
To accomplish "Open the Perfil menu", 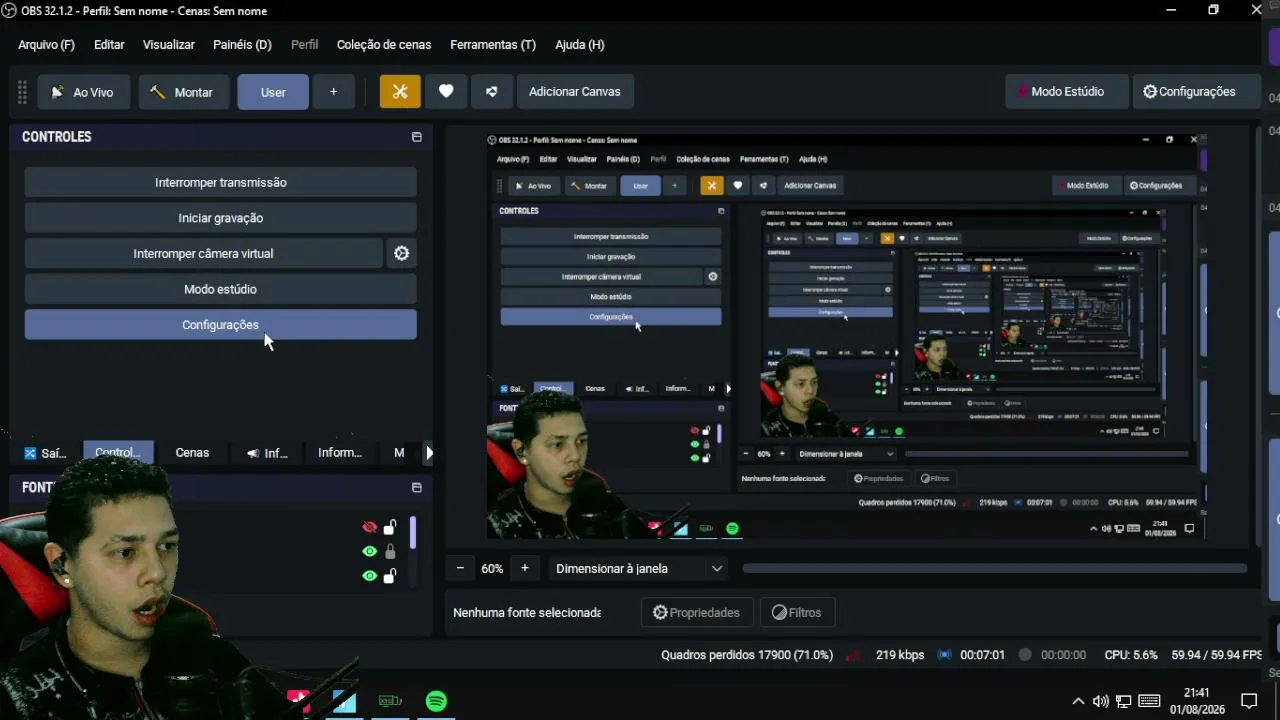I will pos(304,45).
